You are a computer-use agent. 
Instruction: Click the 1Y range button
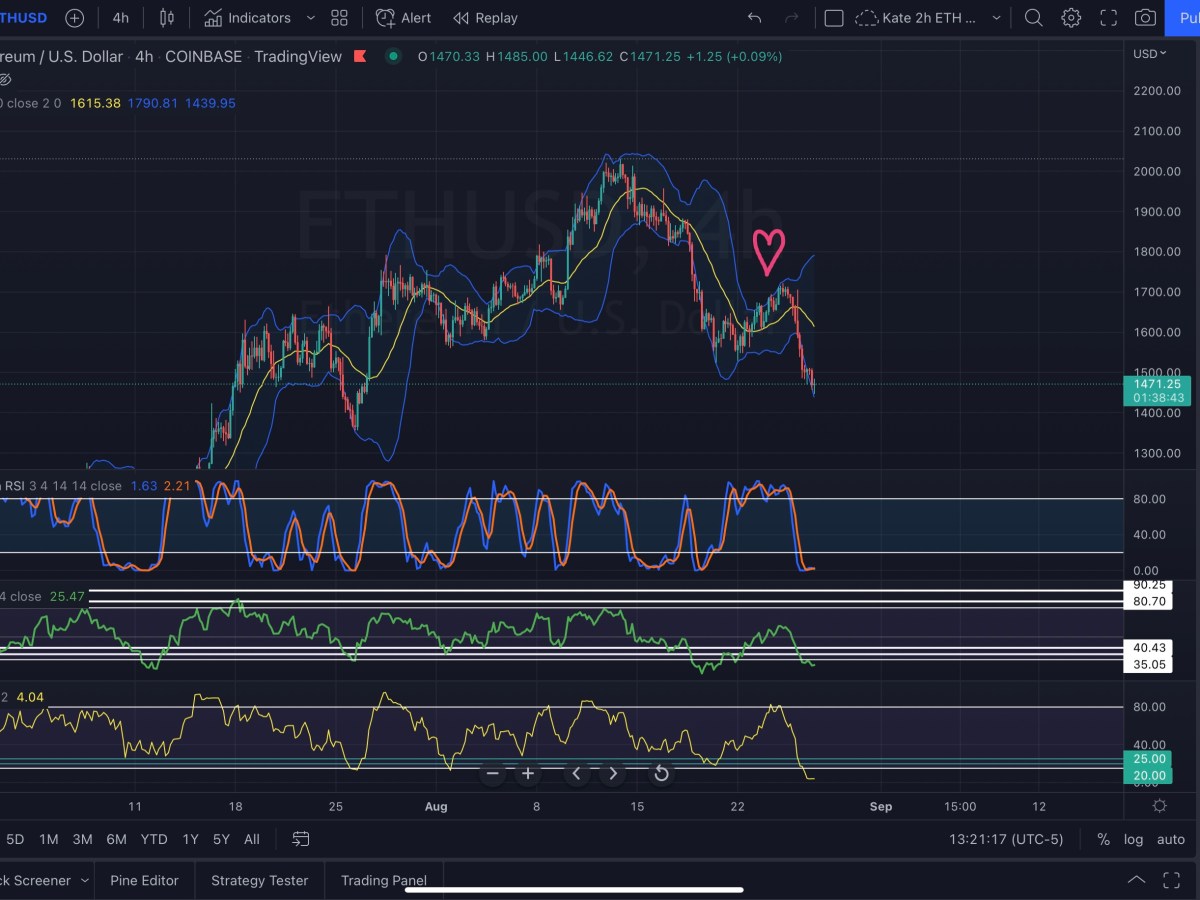click(x=190, y=839)
